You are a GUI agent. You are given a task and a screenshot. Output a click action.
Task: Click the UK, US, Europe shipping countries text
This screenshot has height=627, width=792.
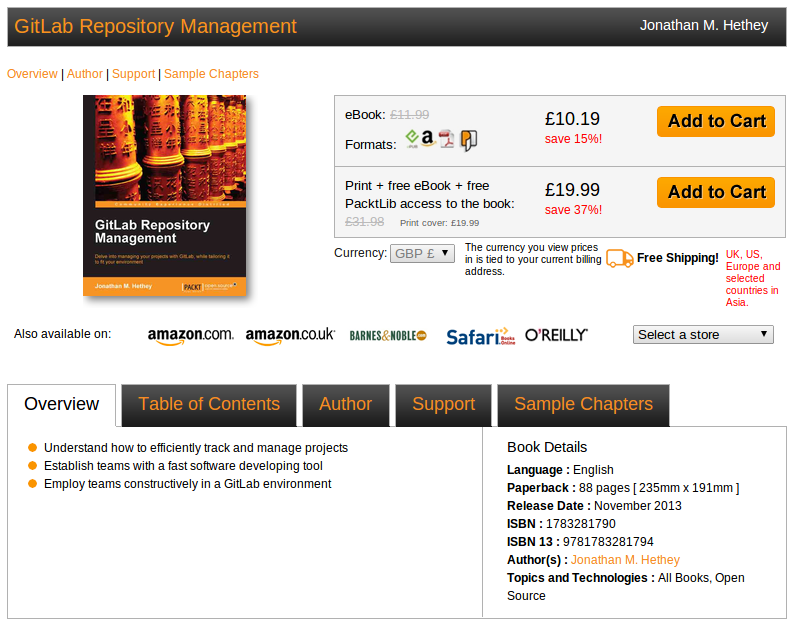[753, 278]
